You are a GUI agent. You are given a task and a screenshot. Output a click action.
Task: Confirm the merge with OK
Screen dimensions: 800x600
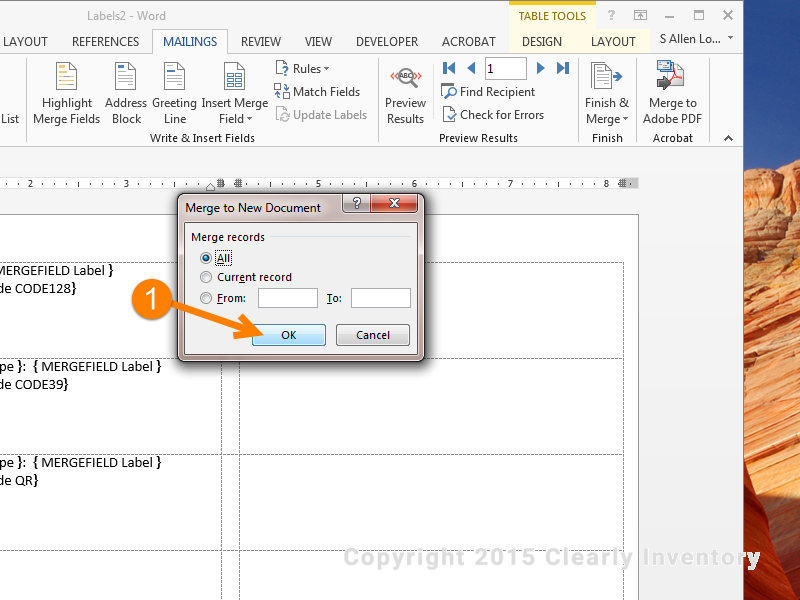pyautogui.click(x=289, y=334)
